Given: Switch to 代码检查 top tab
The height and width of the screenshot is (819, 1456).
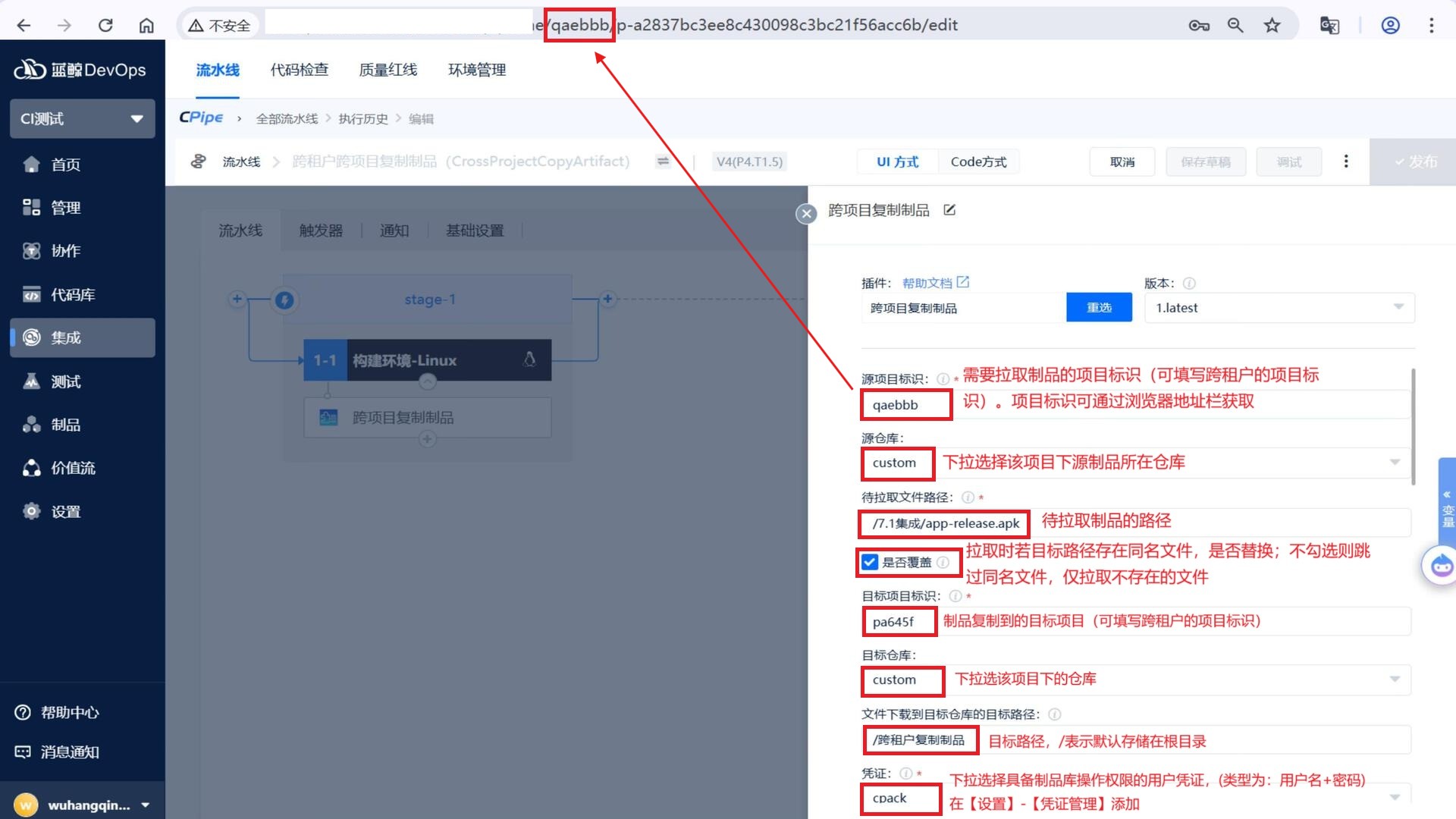Looking at the screenshot, I should 300,70.
